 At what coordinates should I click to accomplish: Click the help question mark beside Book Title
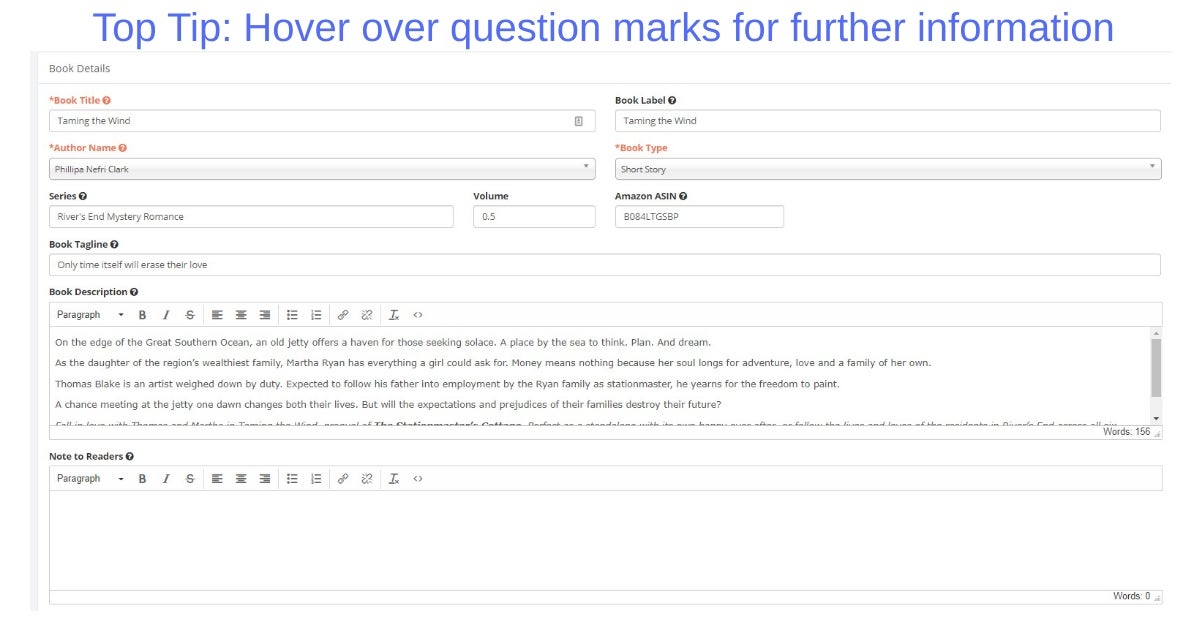coord(107,101)
